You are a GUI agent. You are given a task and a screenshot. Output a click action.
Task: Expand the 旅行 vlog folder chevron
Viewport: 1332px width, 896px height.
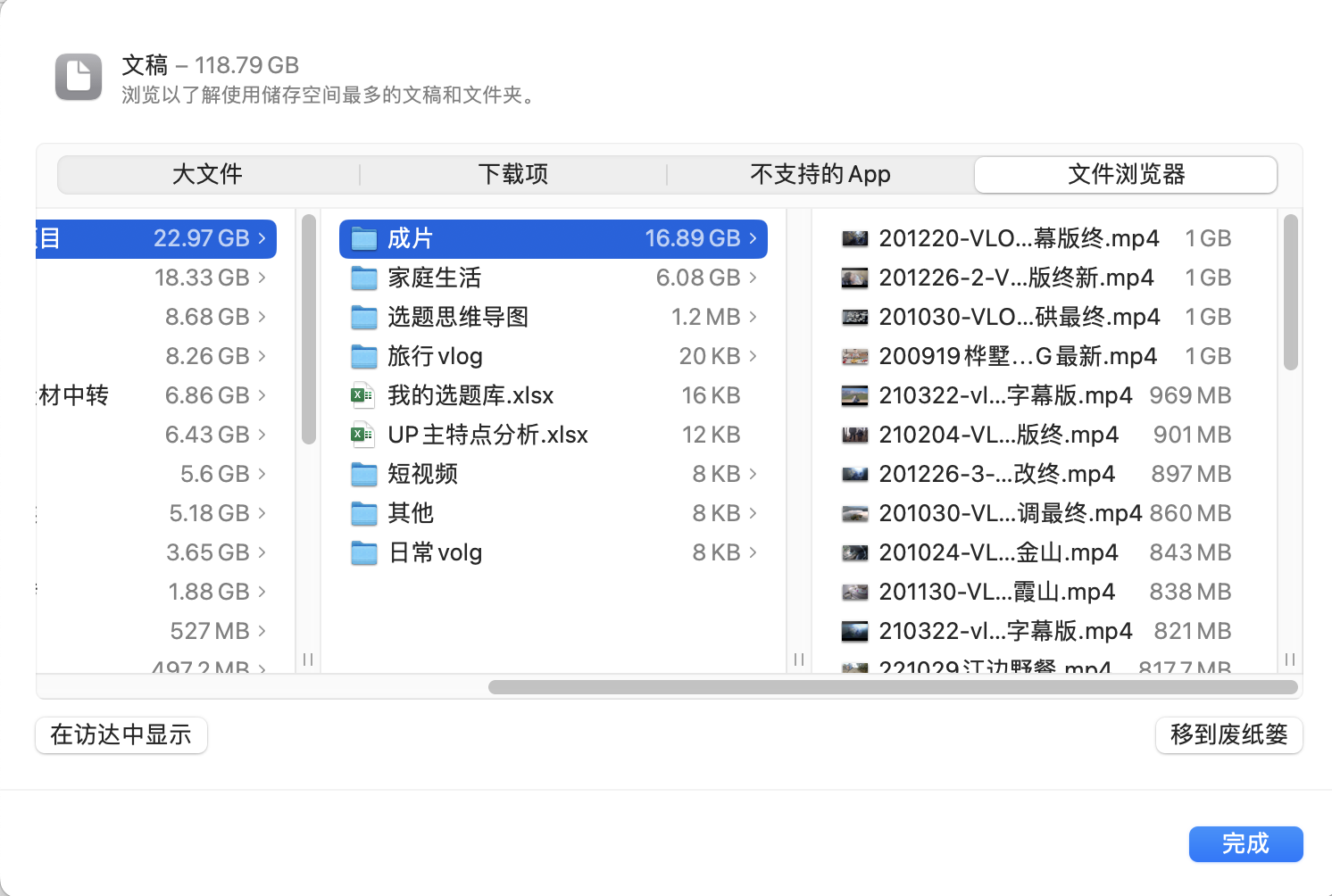coord(753,356)
